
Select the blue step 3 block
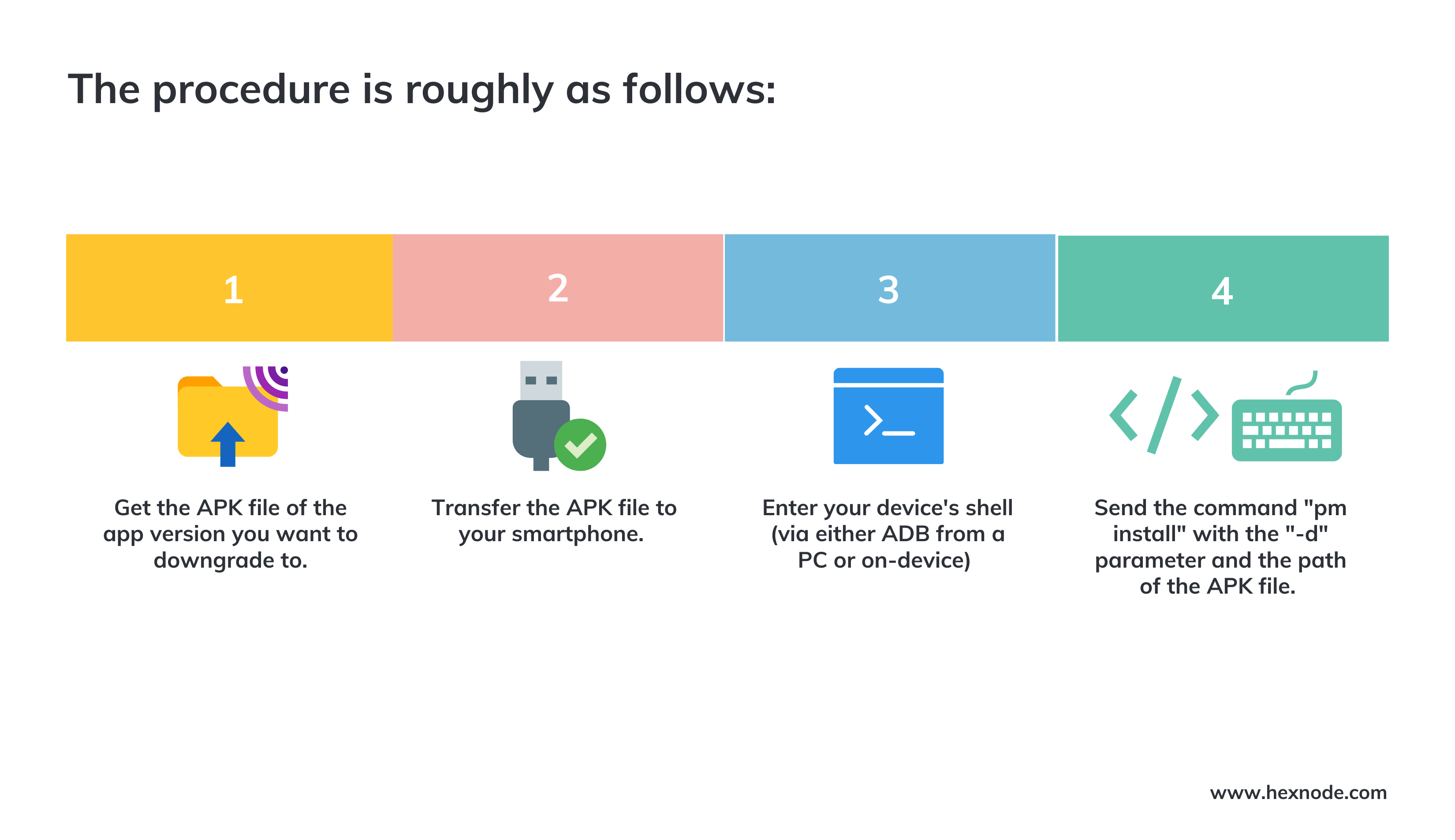point(889,287)
